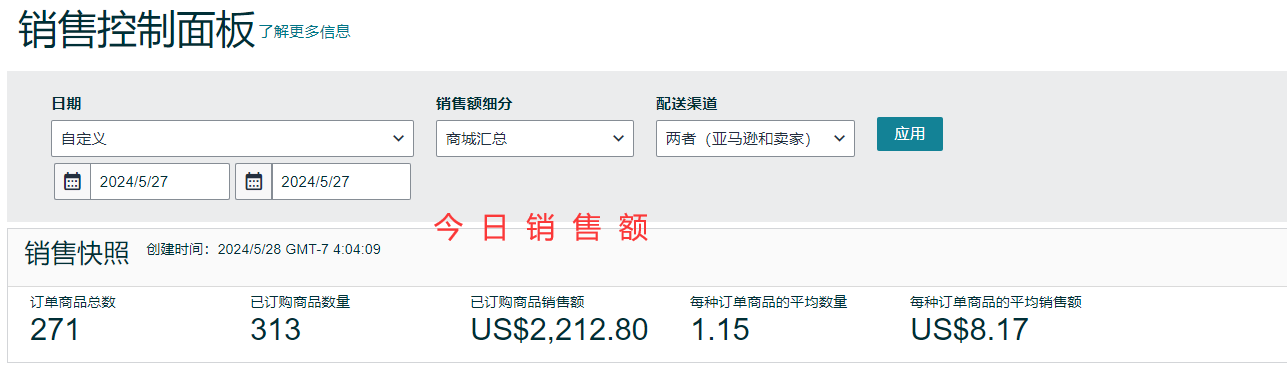The image size is (1287, 365).
Task: Focus the second 2024/5/27 end date field
Action: (341, 181)
